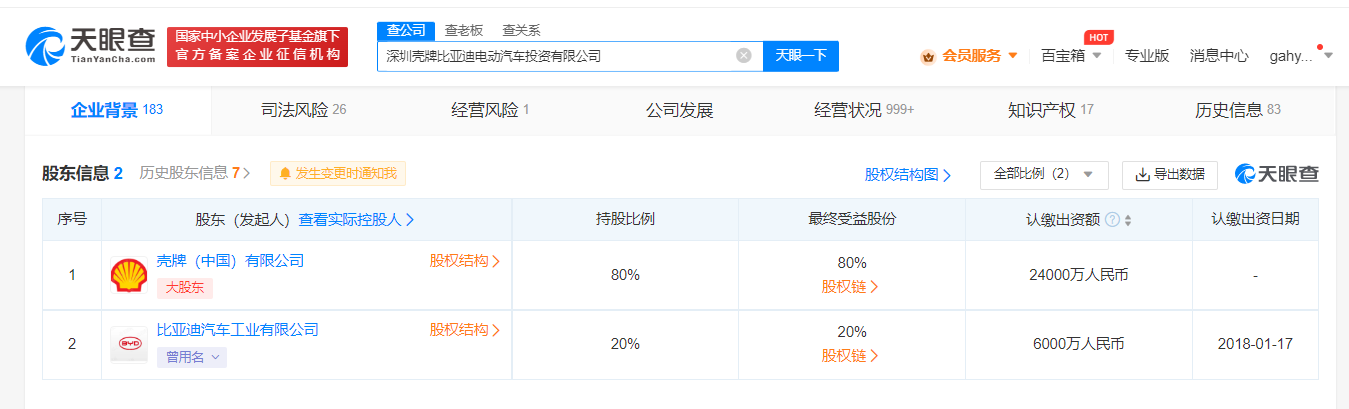Open the 百宝箱 dropdown menu
Image resolution: width=1349 pixels, height=409 pixels.
click(x=1071, y=56)
